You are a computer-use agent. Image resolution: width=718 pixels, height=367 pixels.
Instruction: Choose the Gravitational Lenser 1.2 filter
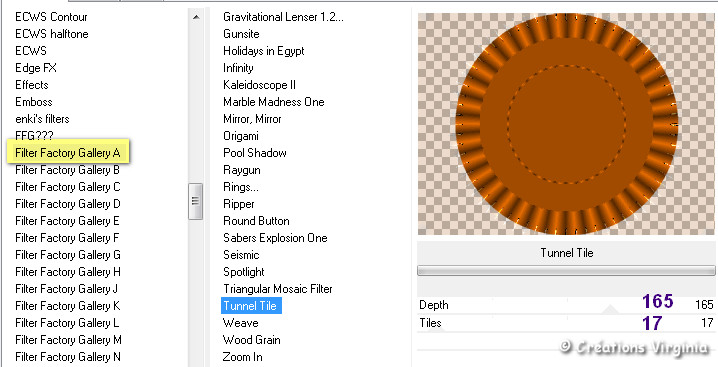(x=283, y=17)
